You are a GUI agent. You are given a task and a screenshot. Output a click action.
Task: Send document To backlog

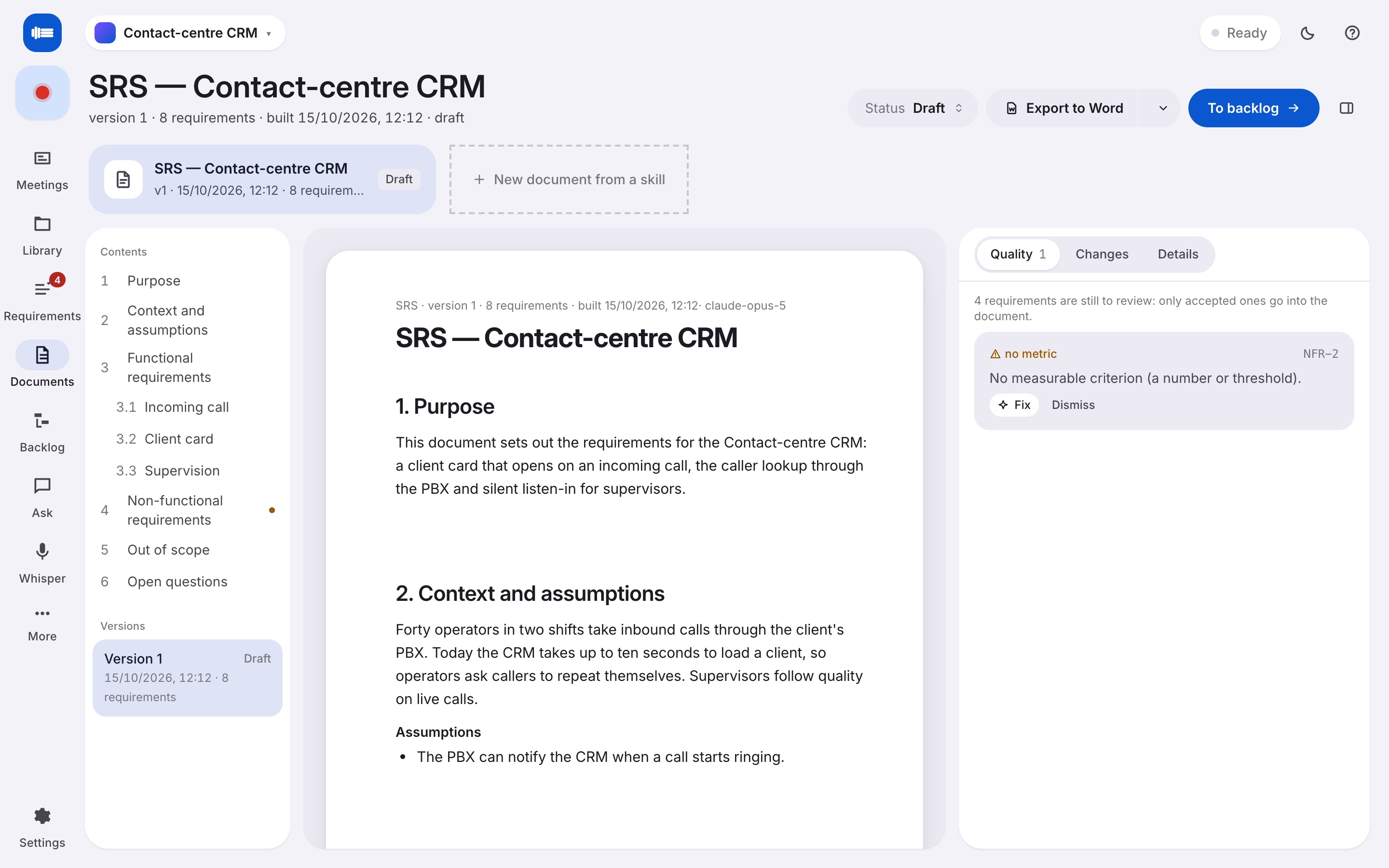(1253, 108)
